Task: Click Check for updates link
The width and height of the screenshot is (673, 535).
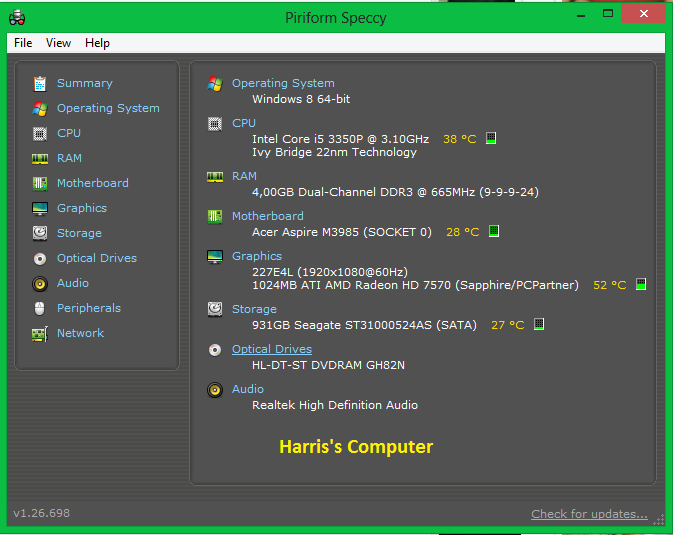Action: click(589, 514)
